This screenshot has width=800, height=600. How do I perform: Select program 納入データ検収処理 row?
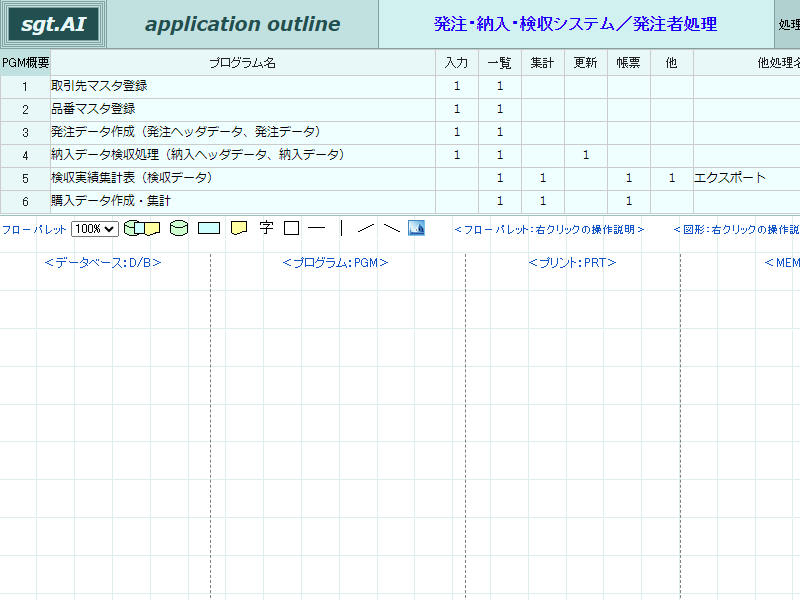click(x=243, y=155)
